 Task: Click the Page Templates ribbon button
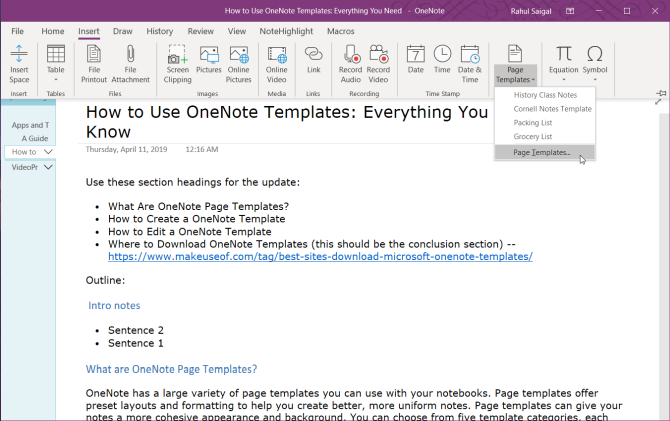[x=515, y=64]
